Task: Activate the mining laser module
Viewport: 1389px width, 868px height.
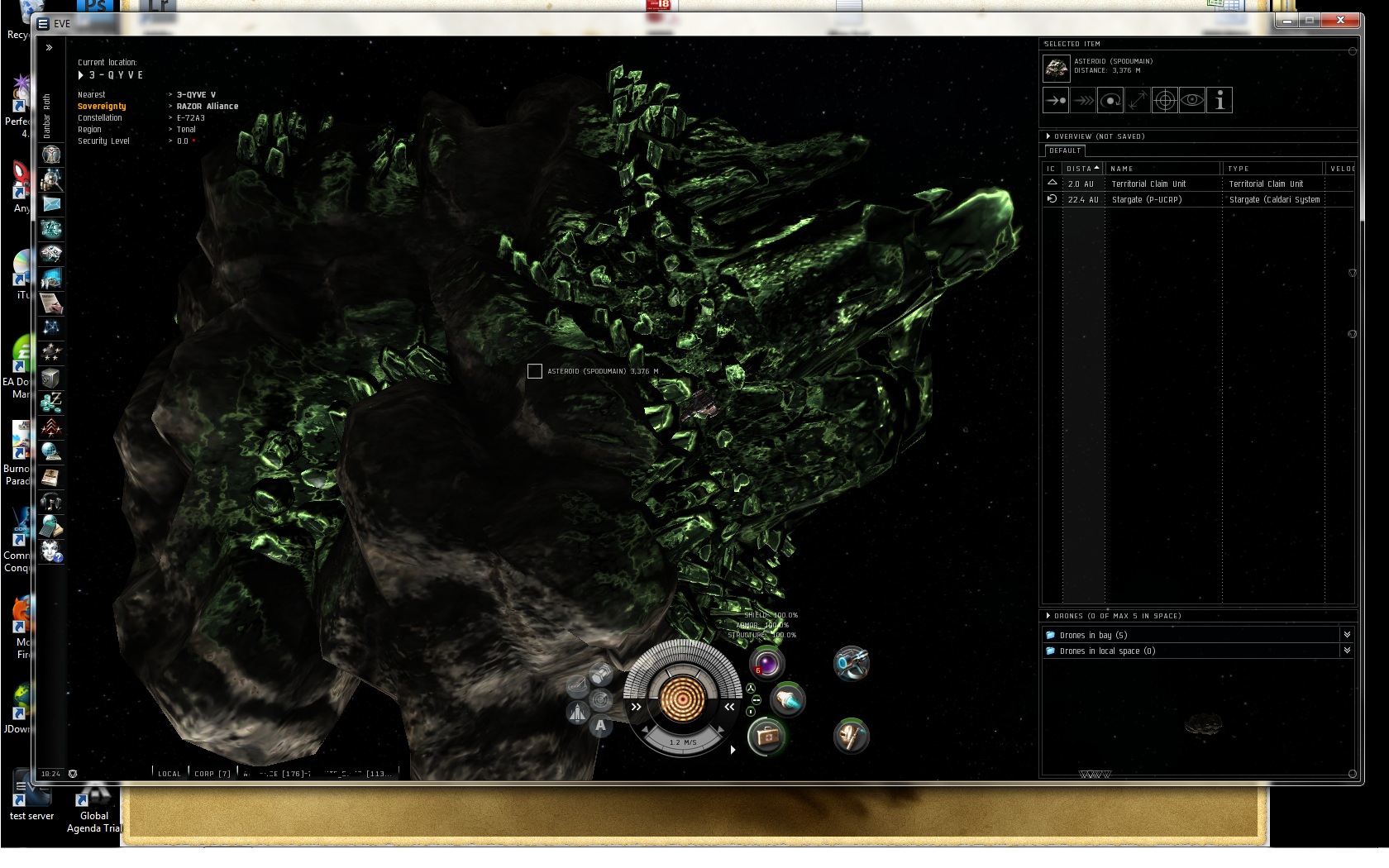Action: coord(851,663)
